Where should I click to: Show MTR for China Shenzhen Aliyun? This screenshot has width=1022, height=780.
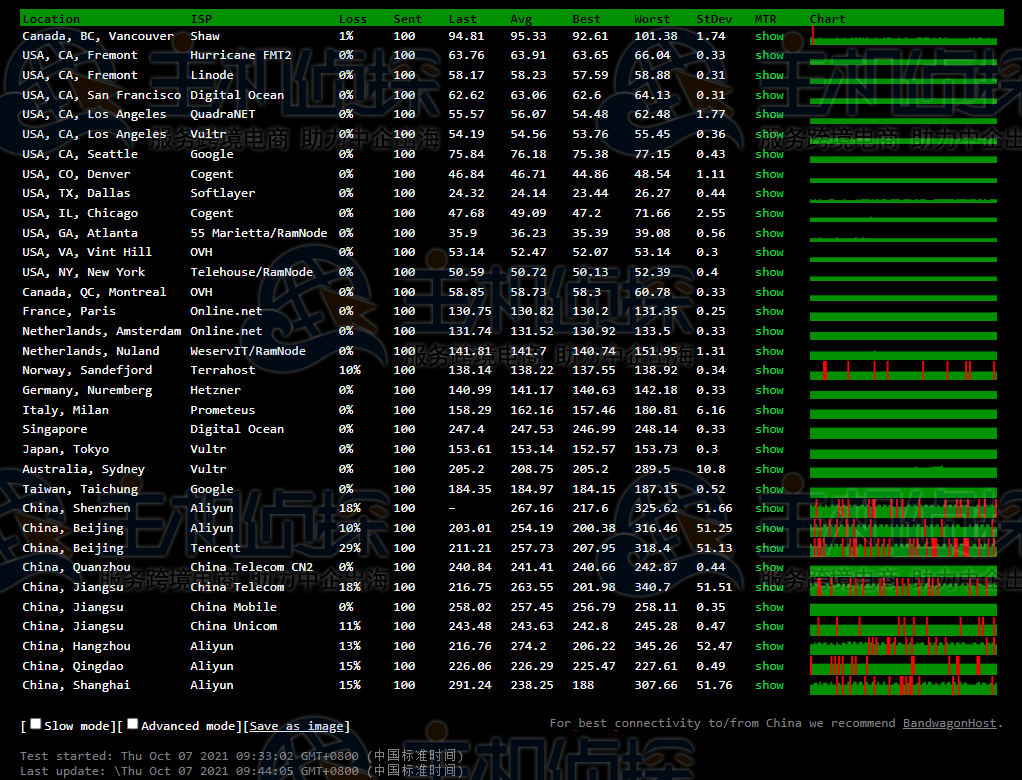pos(769,508)
